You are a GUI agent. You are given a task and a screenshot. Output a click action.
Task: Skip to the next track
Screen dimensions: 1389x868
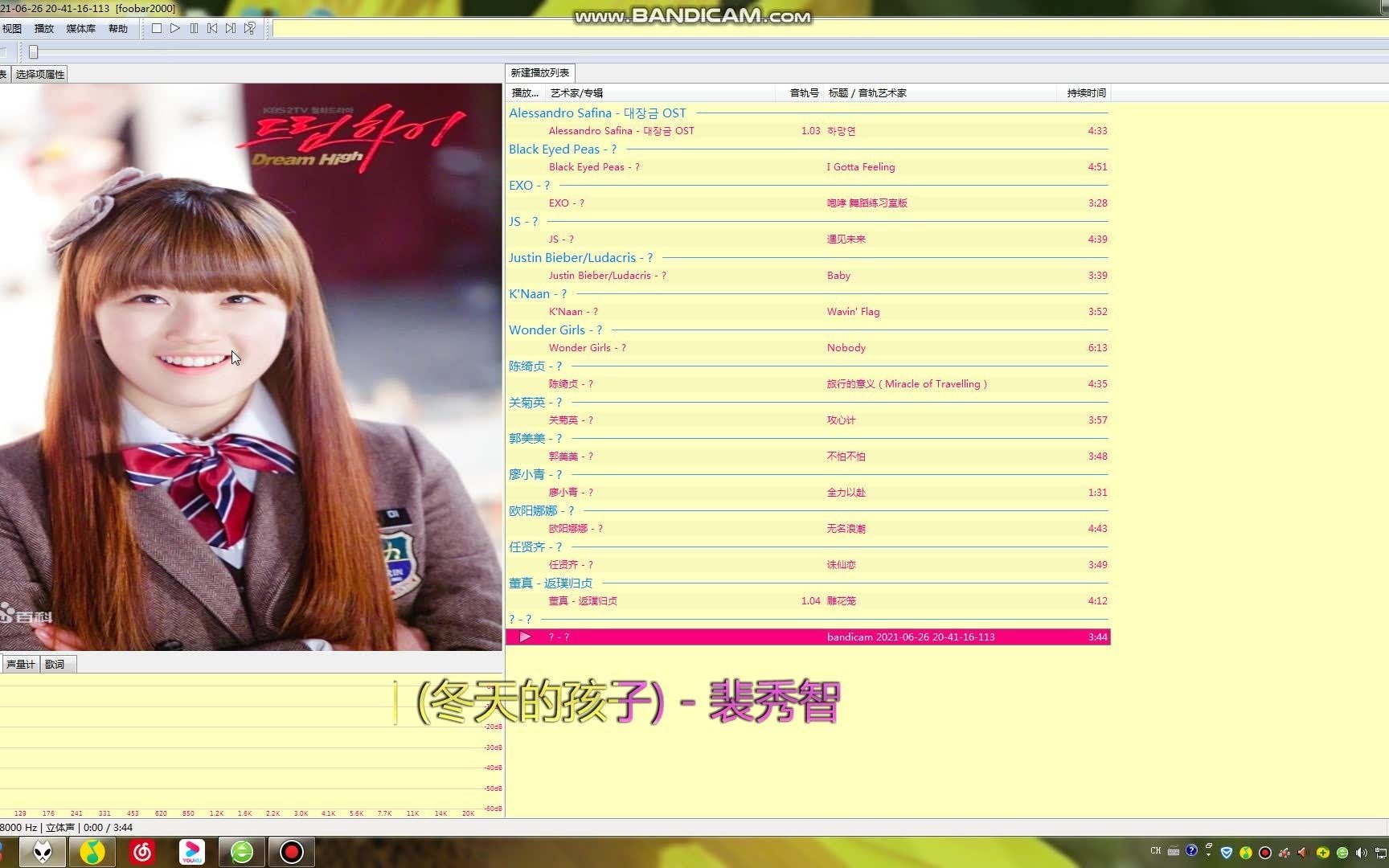point(231,28)
